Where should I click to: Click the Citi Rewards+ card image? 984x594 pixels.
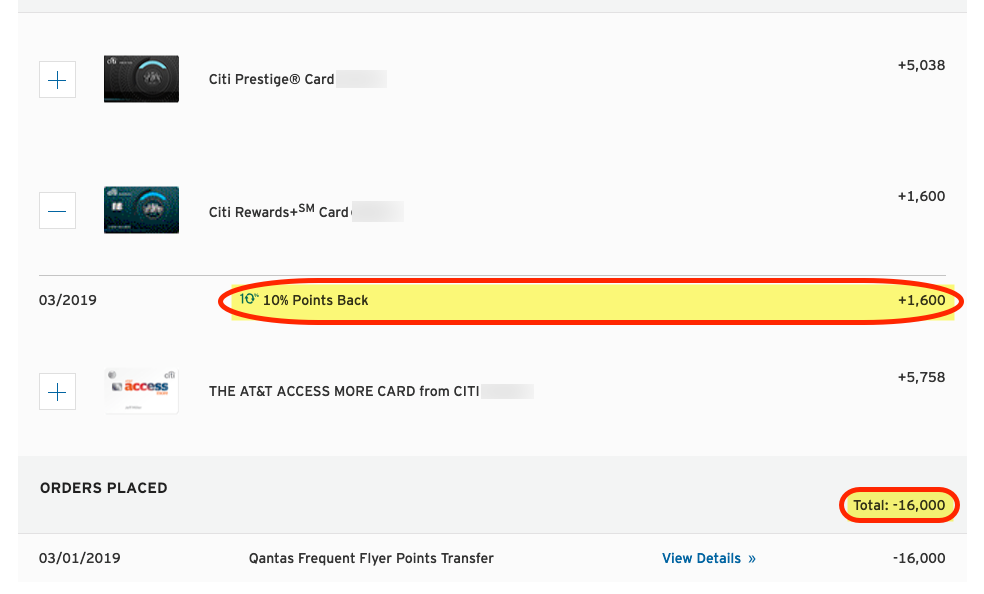[x=141, y=210]
